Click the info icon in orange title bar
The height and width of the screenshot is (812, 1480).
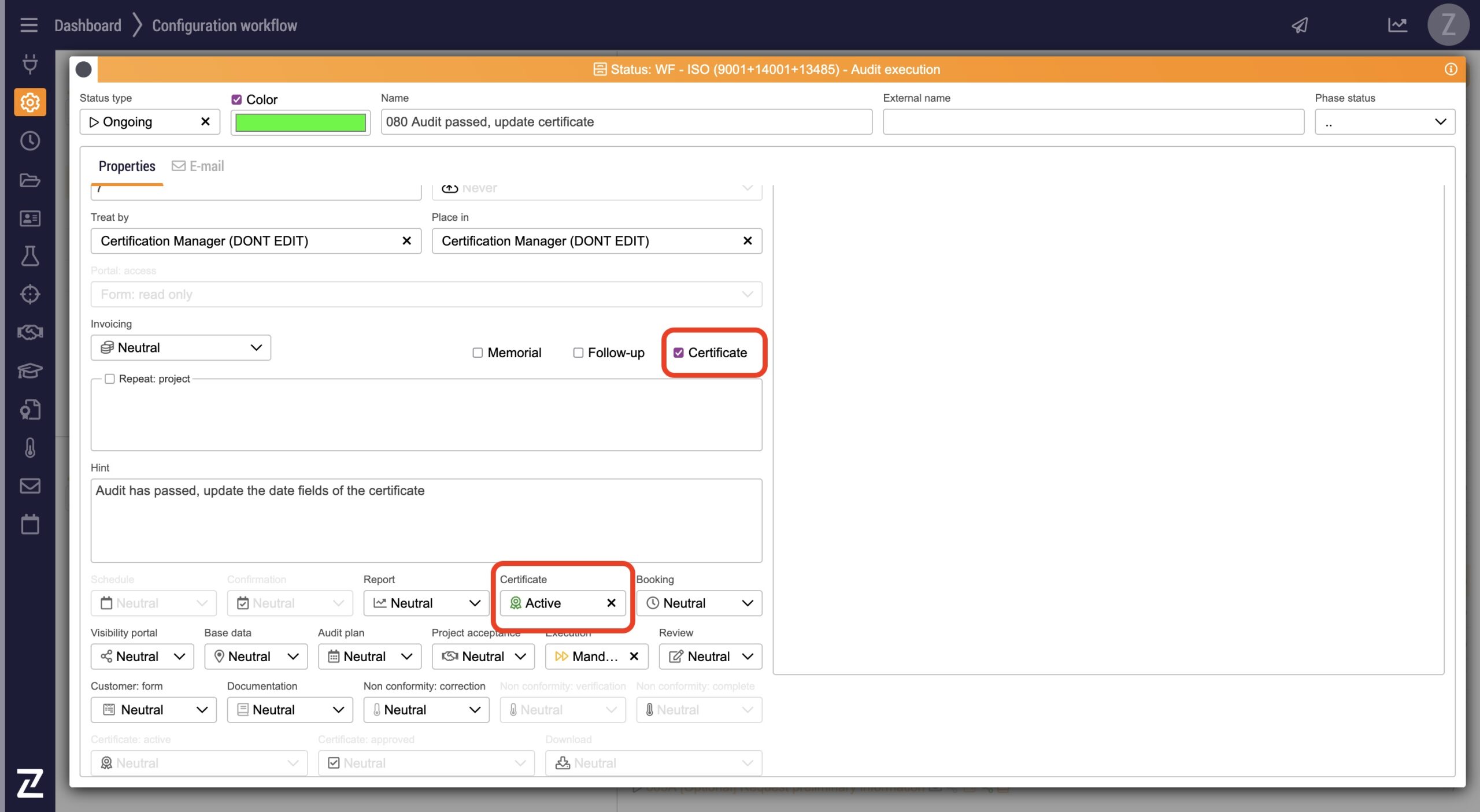(x=1451, y=69)
